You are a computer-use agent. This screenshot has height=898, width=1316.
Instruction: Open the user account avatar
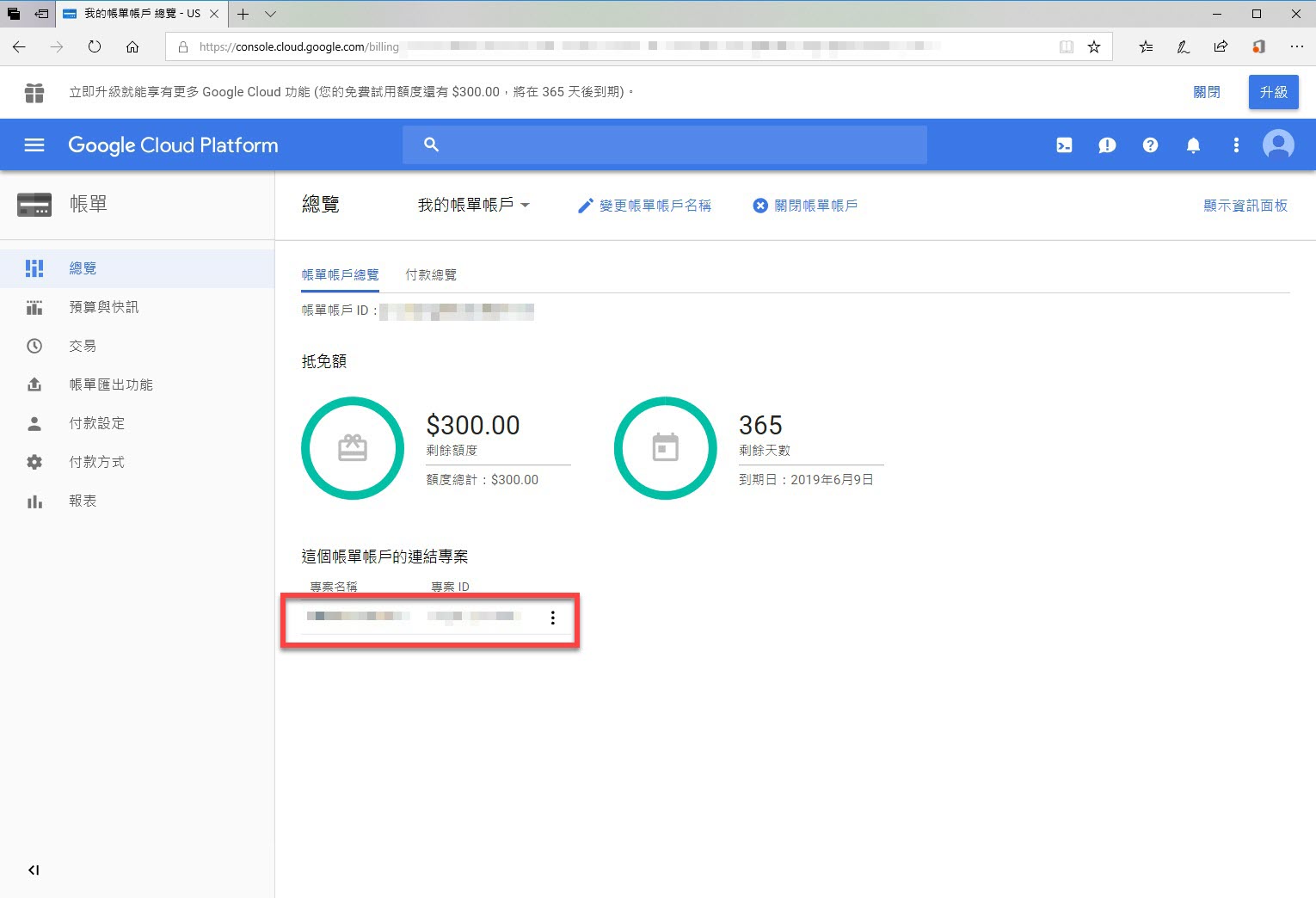click(1278, 145)
